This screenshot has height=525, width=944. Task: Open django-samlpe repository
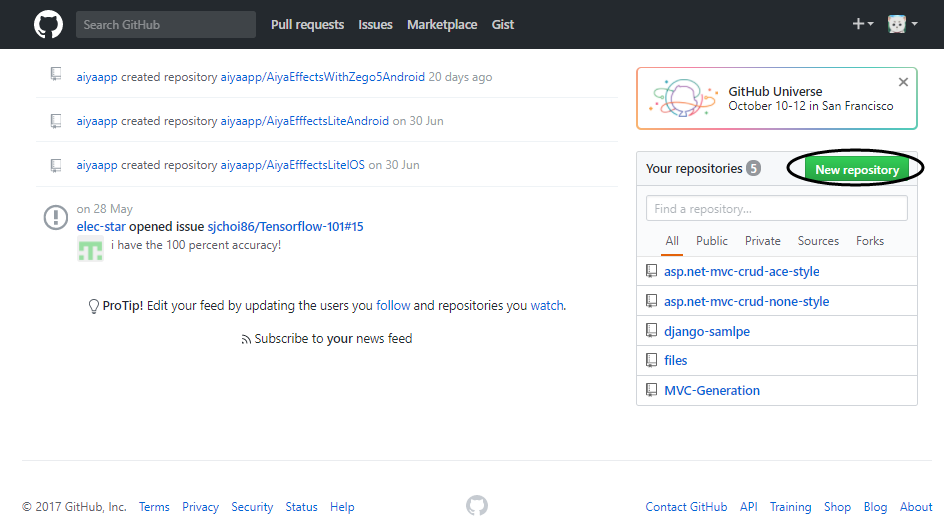click(x=707, y=332)
